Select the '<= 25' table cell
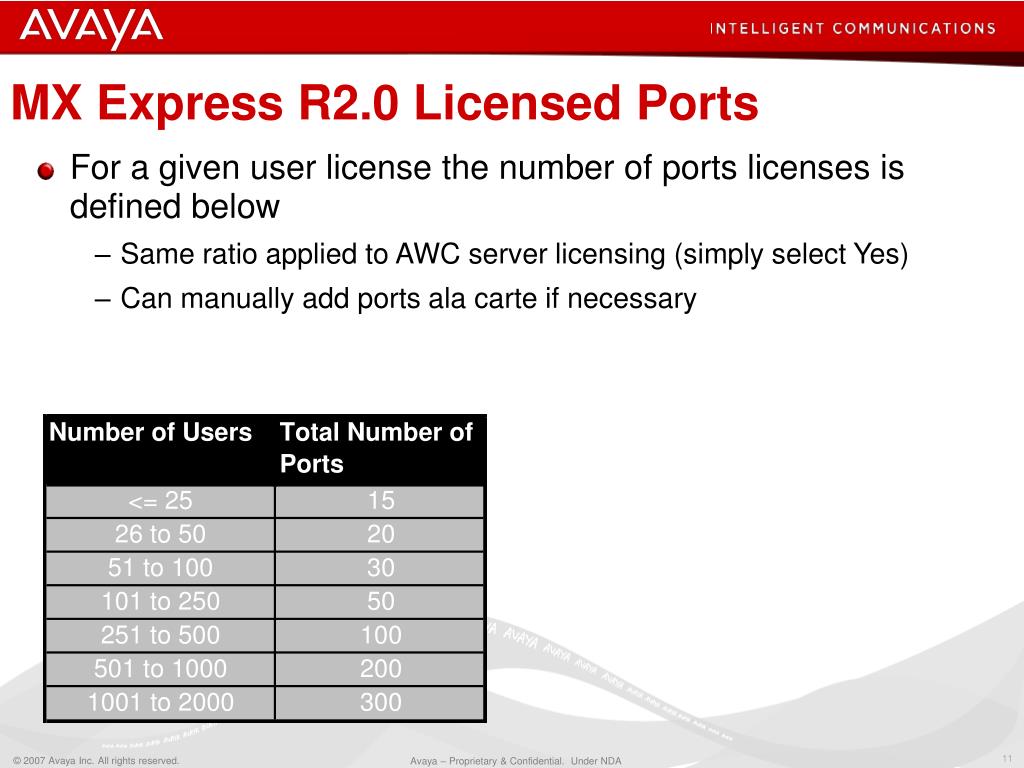Viewport: 1024px width, 768px height. [160, 502]
